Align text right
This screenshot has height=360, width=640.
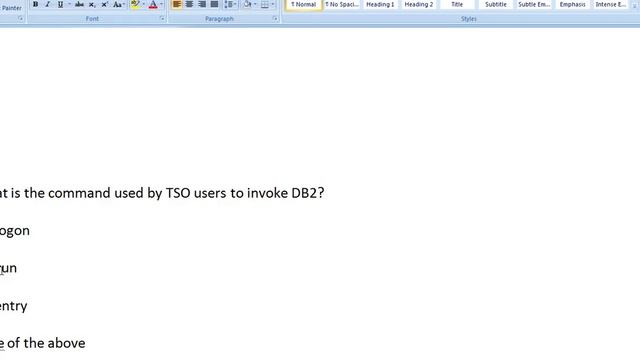tap(202, 4)
